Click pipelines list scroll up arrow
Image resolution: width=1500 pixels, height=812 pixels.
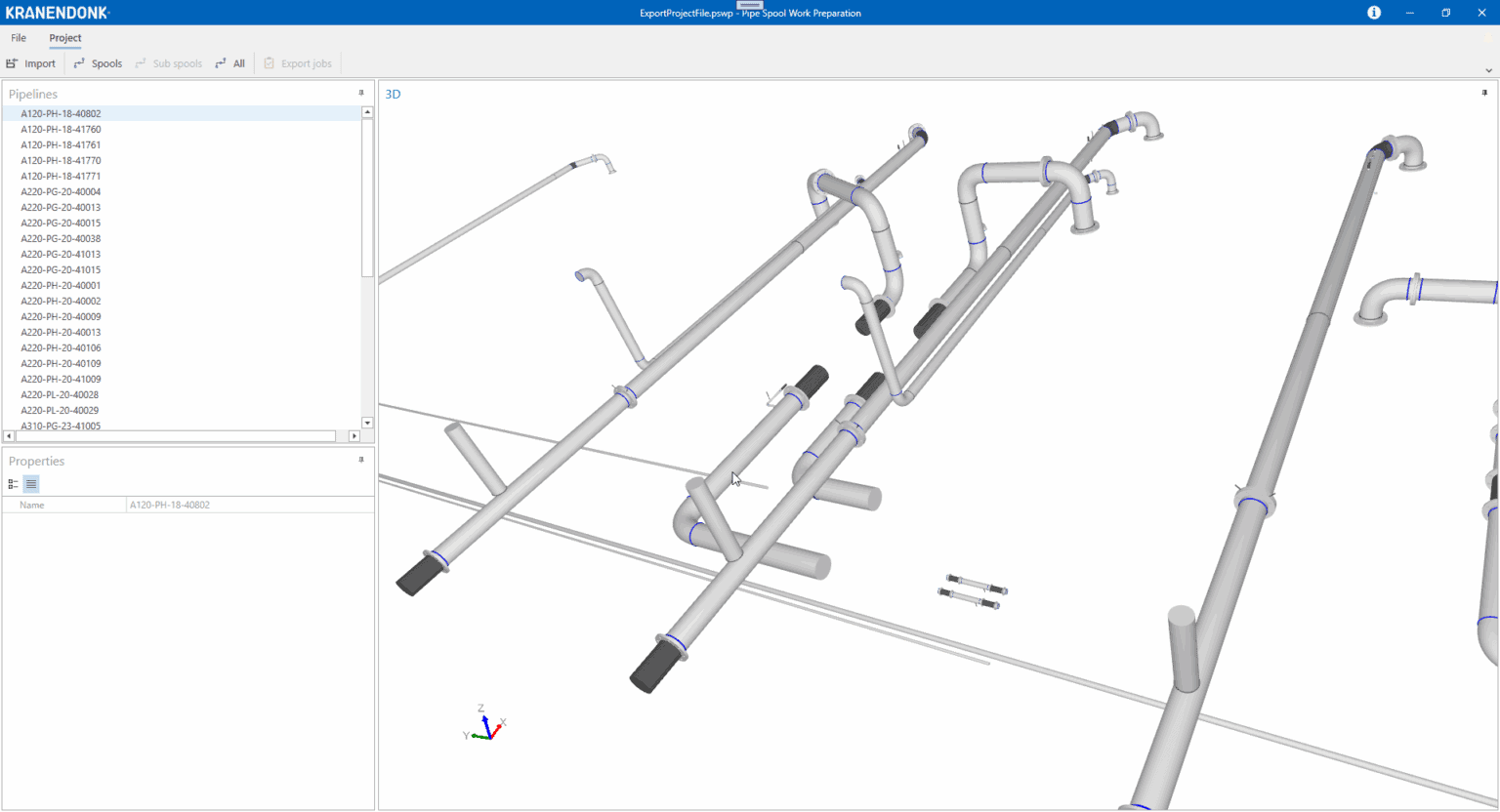click(x=367, y=112)
